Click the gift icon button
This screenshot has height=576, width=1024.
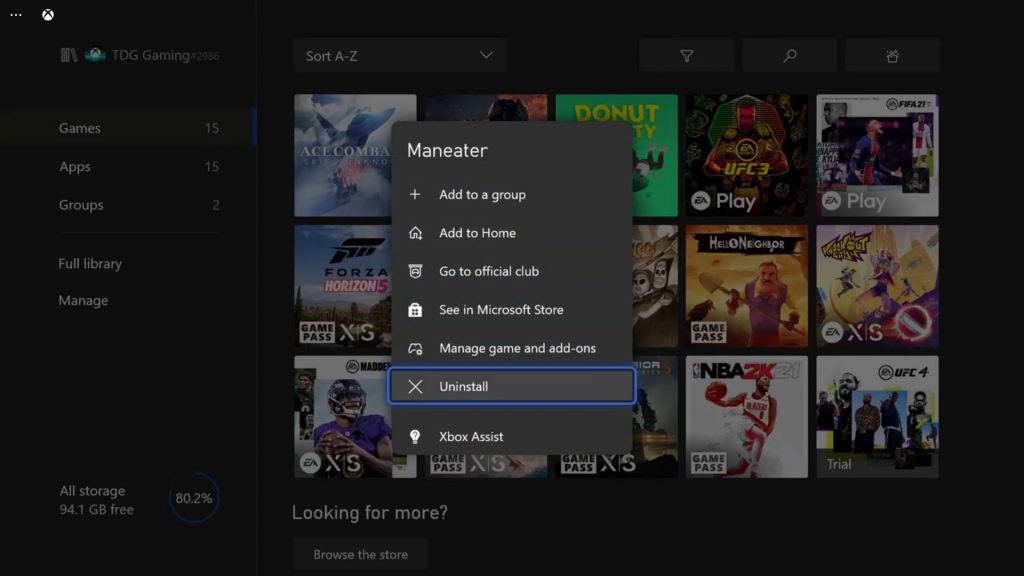click(892, 56)
